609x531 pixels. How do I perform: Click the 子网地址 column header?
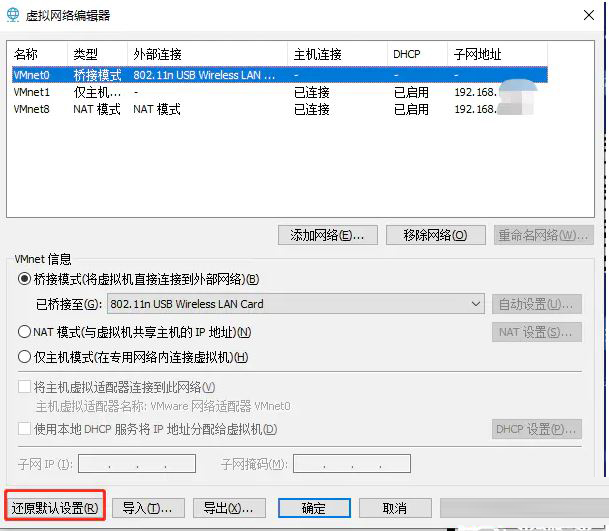(x=498, y=54)
